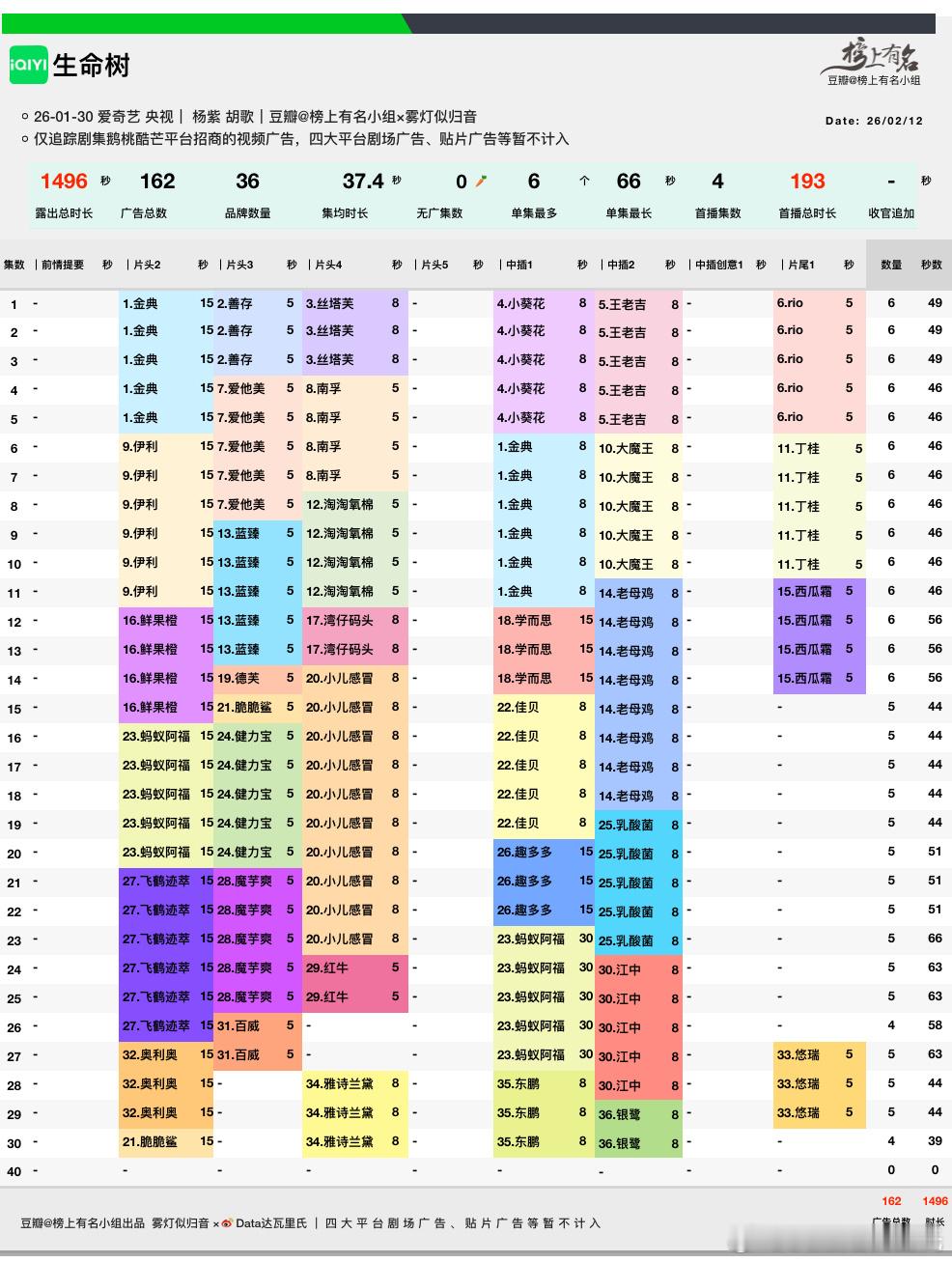The width and height of the screenshot is (952, 1262).
Task: Click the Date: 26/02/12 label
Action: pos(874,121)
